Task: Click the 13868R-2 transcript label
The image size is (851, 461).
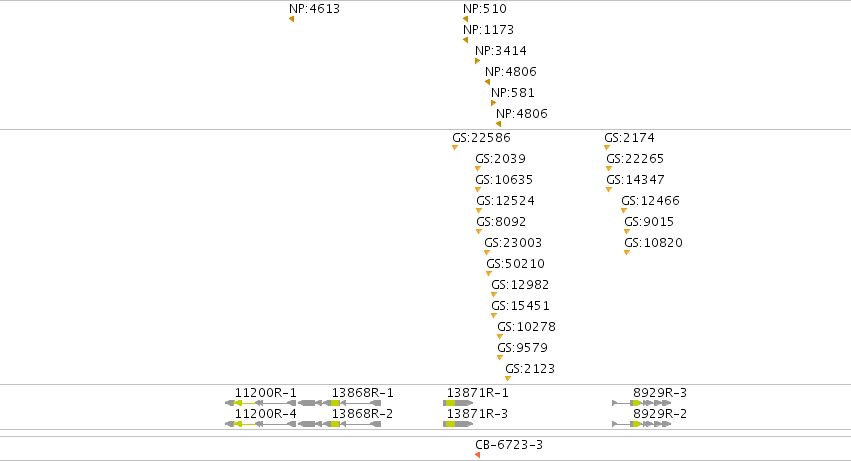Action: 363,414
